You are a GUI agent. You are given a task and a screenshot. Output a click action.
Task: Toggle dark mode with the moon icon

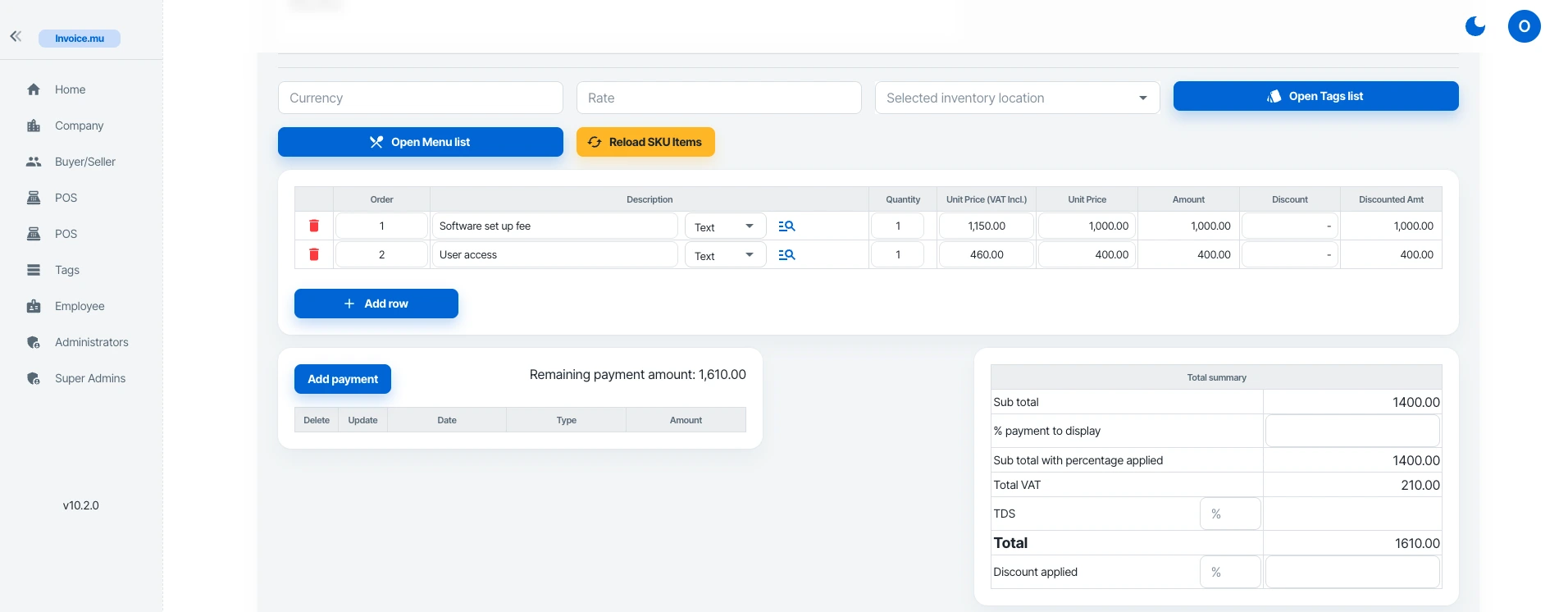coord(1475,26)
